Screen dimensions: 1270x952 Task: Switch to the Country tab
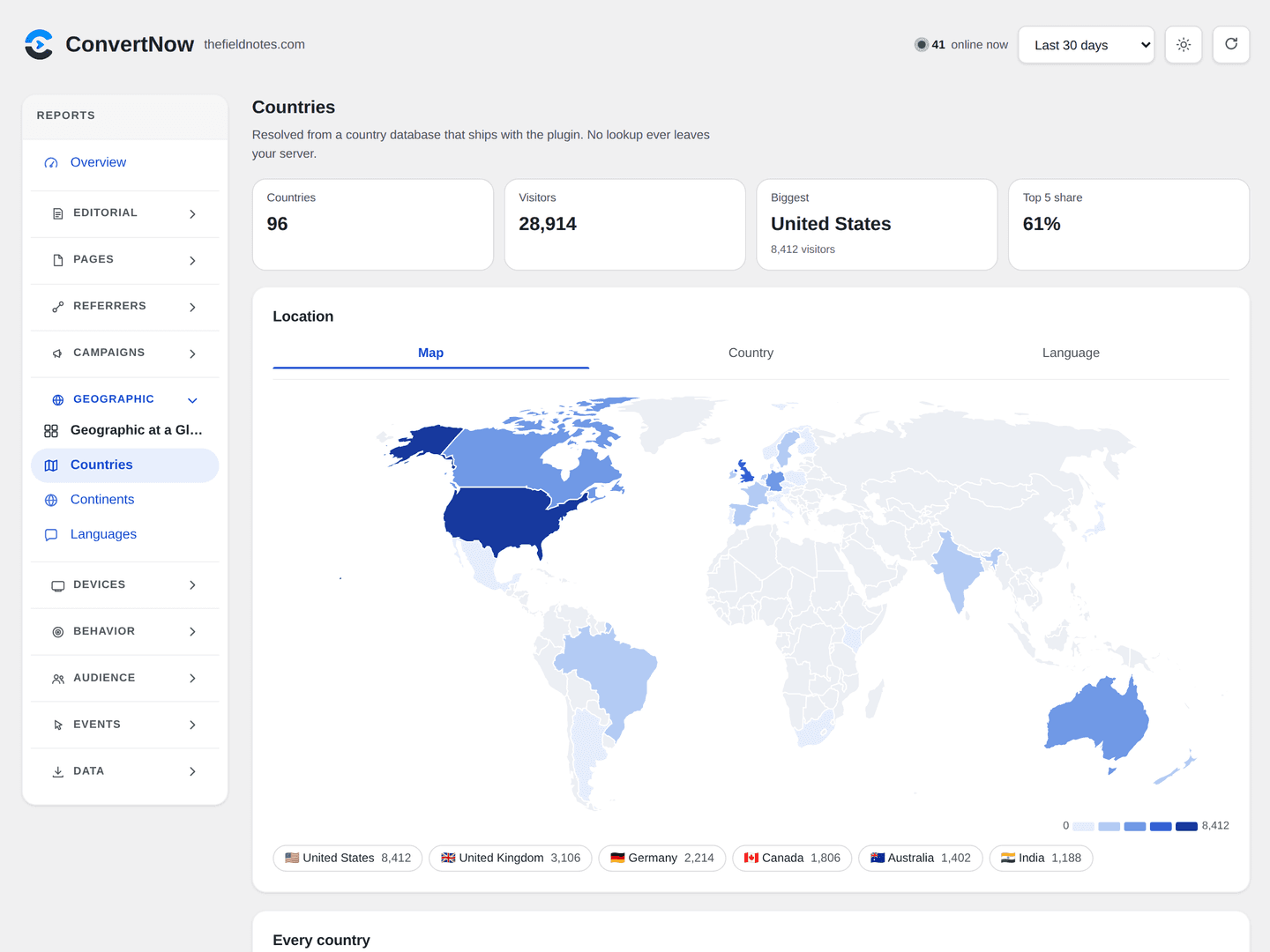pyautogui.click(x=751, y=353)
